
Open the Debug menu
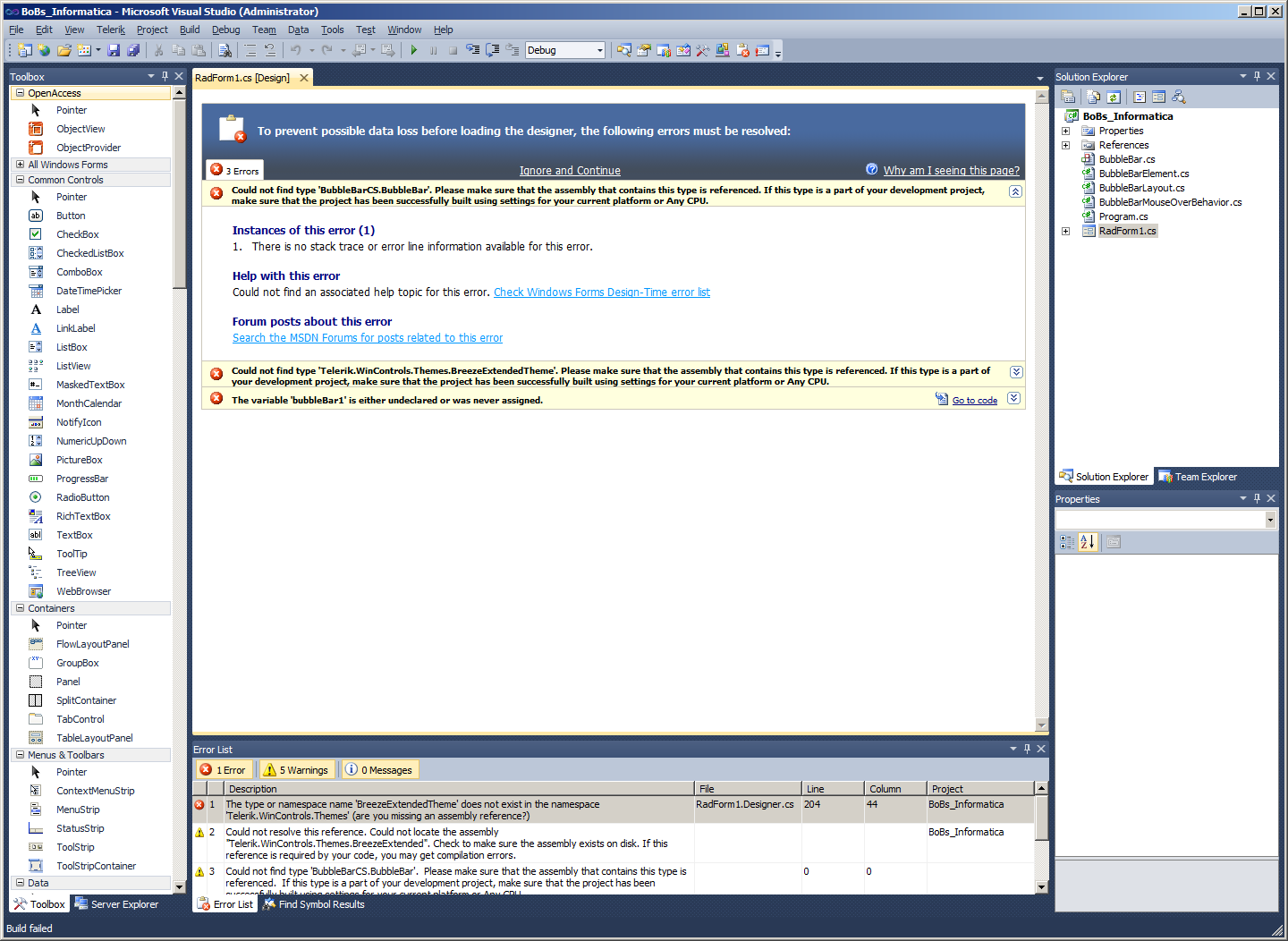[225, 30]
